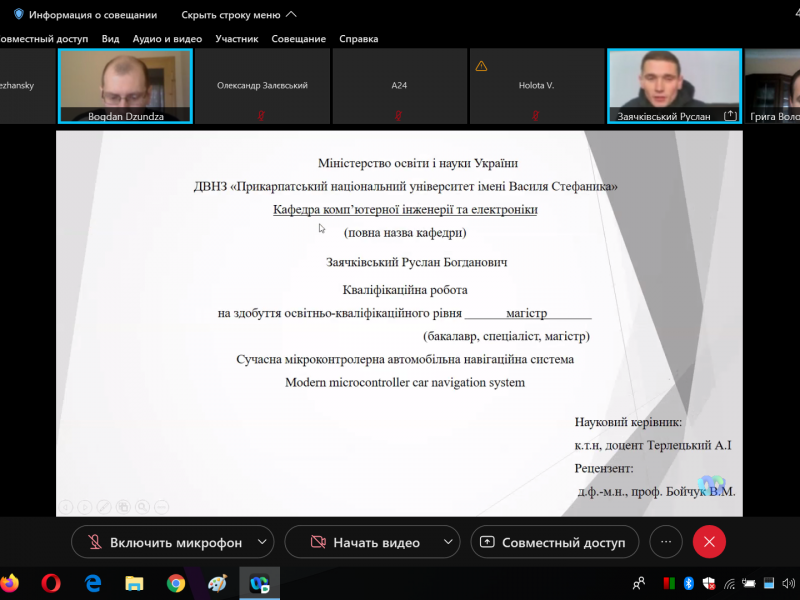Viewport: 800px width, 600px height.
Task: Open the Аудио и видео menu
Action: pyautogui.click(x=167, y=39)
